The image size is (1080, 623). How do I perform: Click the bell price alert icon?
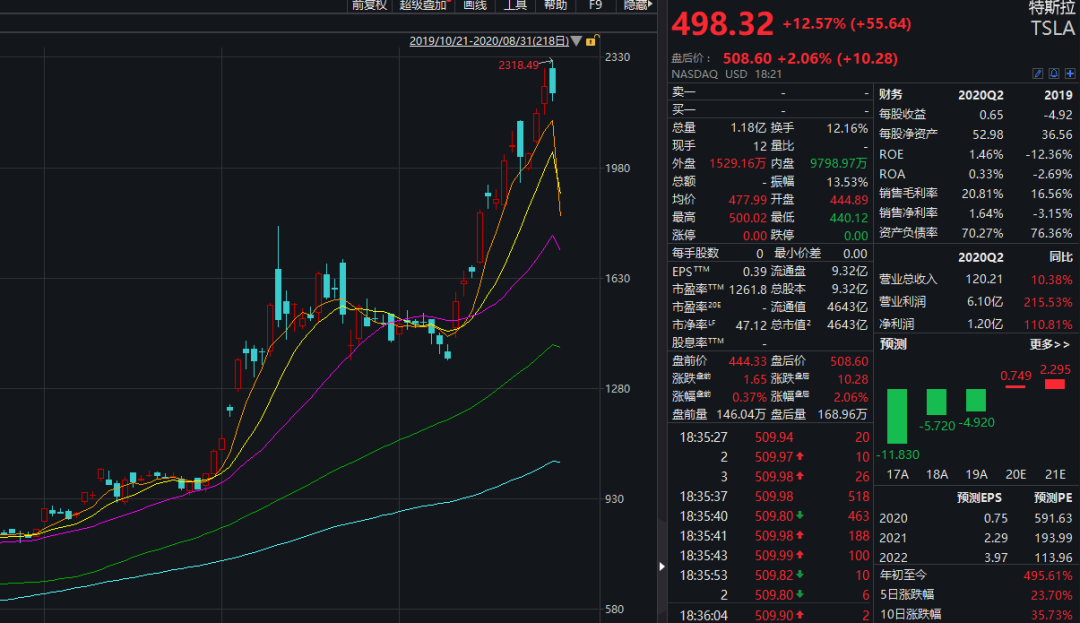pyautogui.click(x=1054, y=74)
